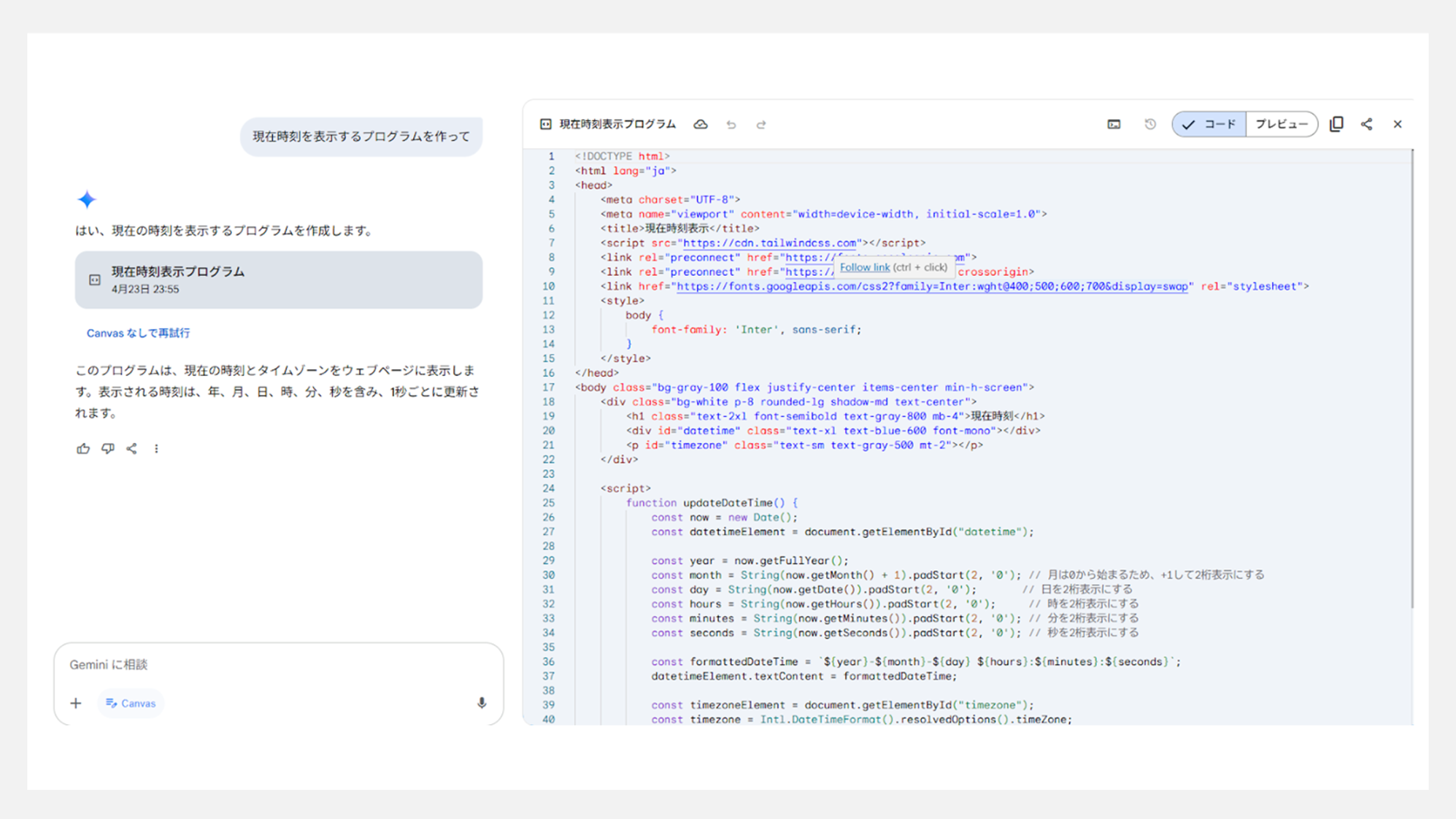Click the font-family: 'Inter' line

[x=756, y=330]
